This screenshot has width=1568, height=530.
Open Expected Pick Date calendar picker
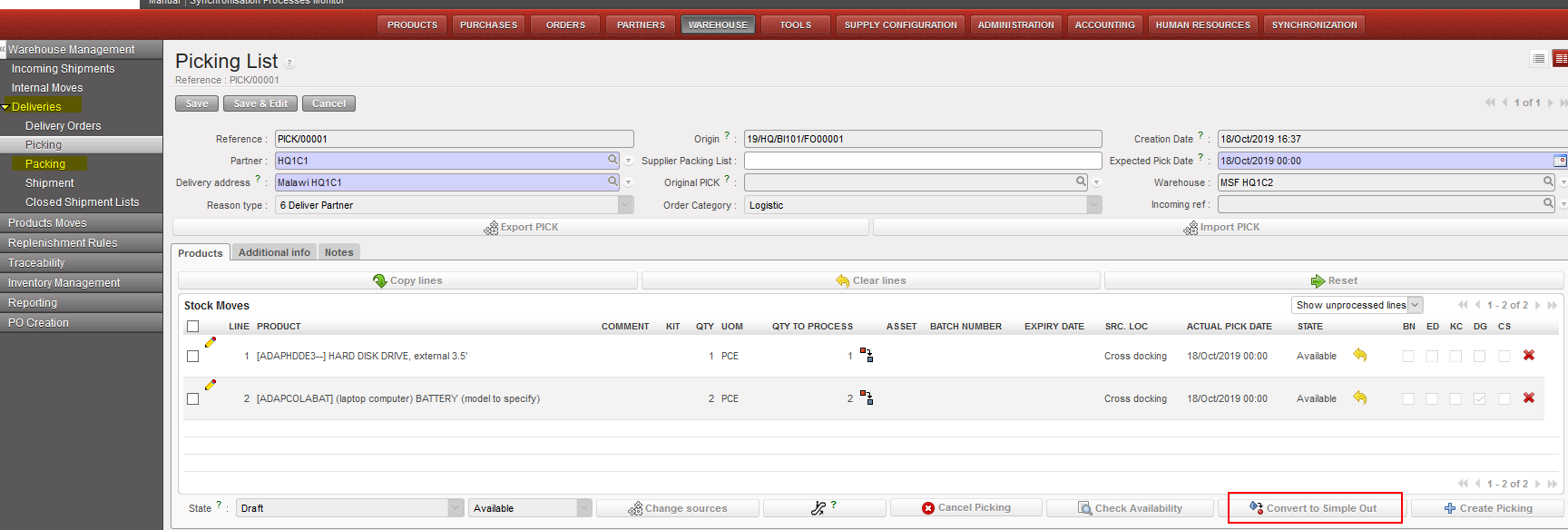[1560, 161]
